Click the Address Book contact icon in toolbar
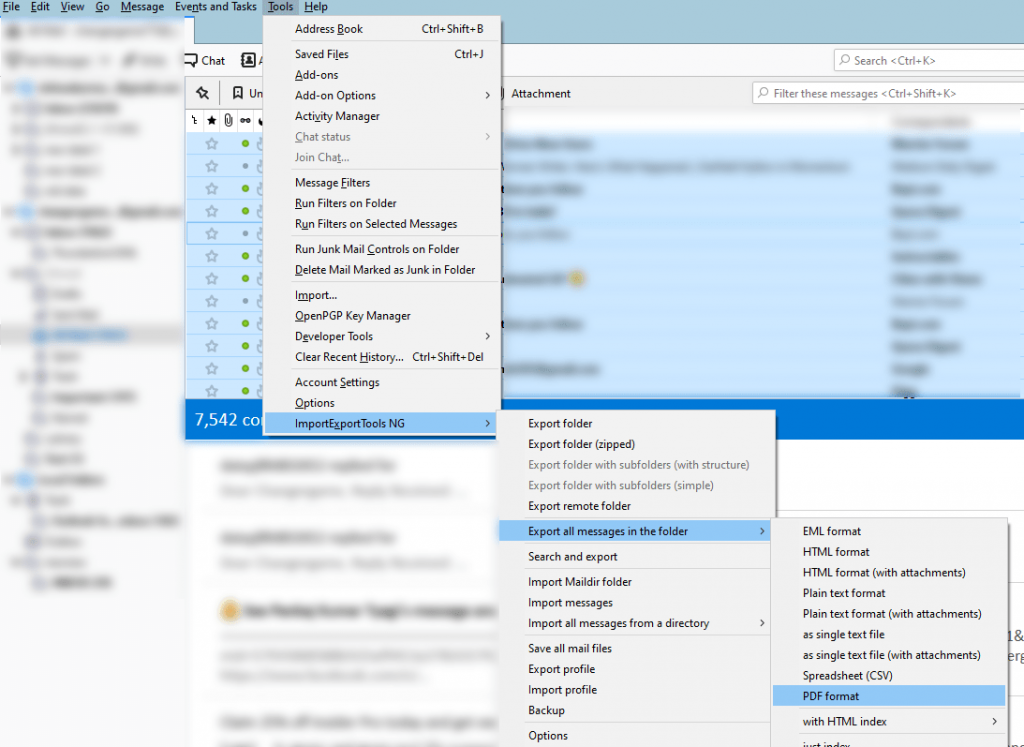Screen dimensions: 1024x747 [248, 60]
